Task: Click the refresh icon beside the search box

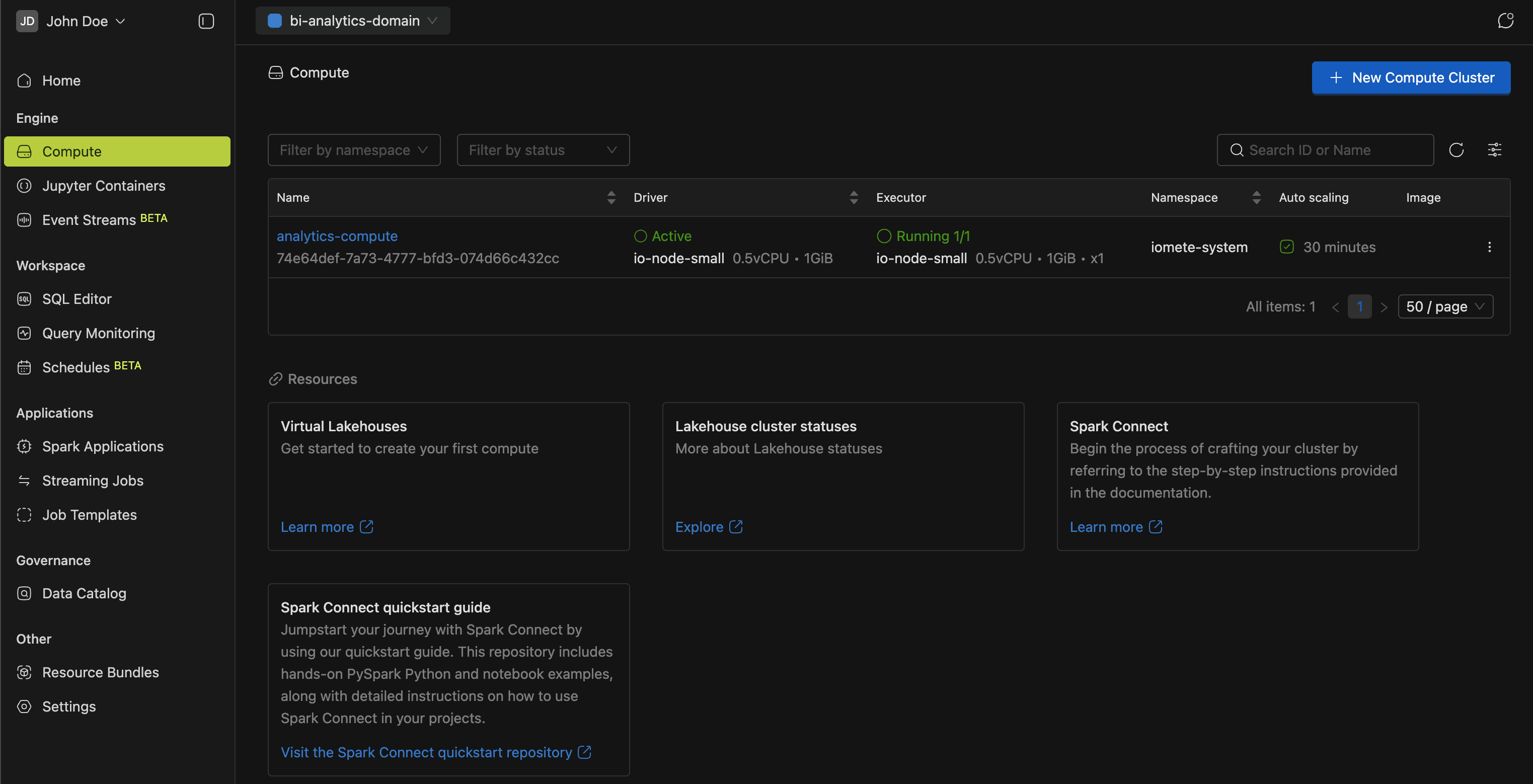Action: click(x=1456, y=150)
